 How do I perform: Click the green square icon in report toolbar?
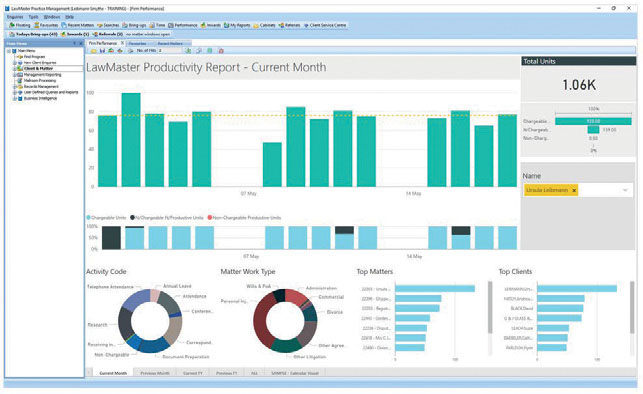(210, 51)
